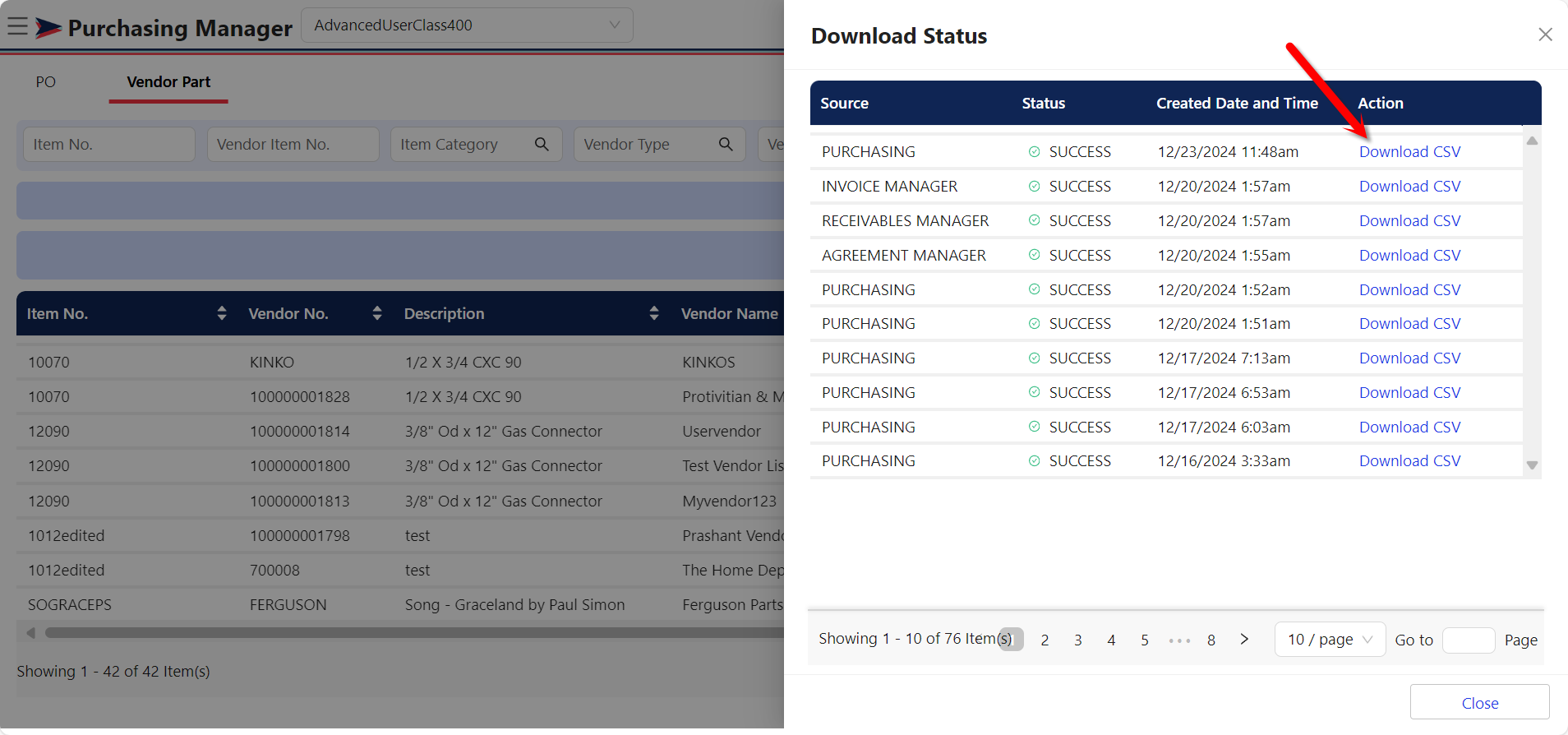Screen dimensions: 1568x735
Task: Download CSV for AGREEMENT MANAGER
Action: click(1409, 256)
